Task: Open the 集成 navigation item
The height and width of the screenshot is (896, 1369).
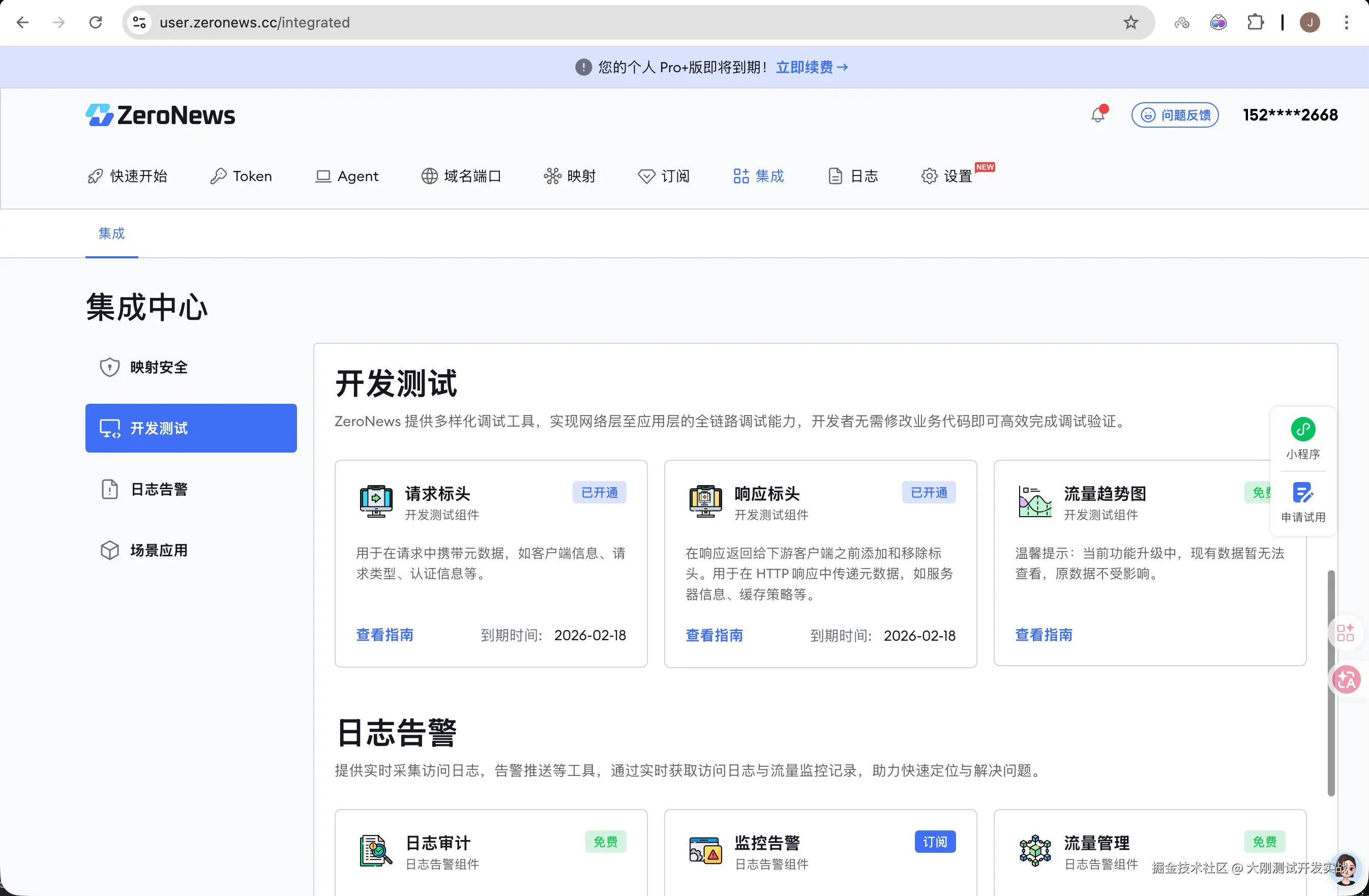Action: 758,176
